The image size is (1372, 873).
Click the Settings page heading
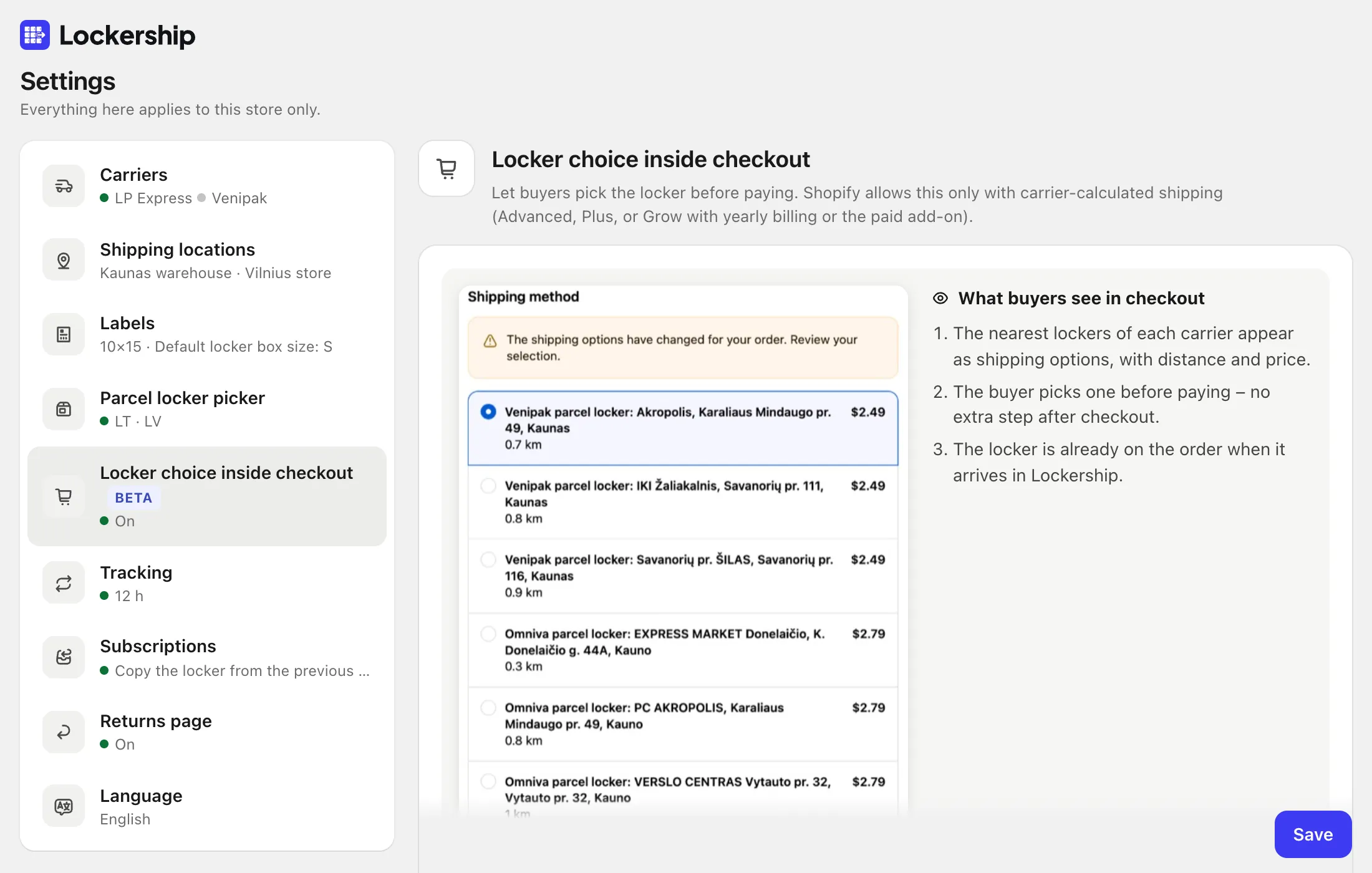pyautogui.click(x=67, y=81)
